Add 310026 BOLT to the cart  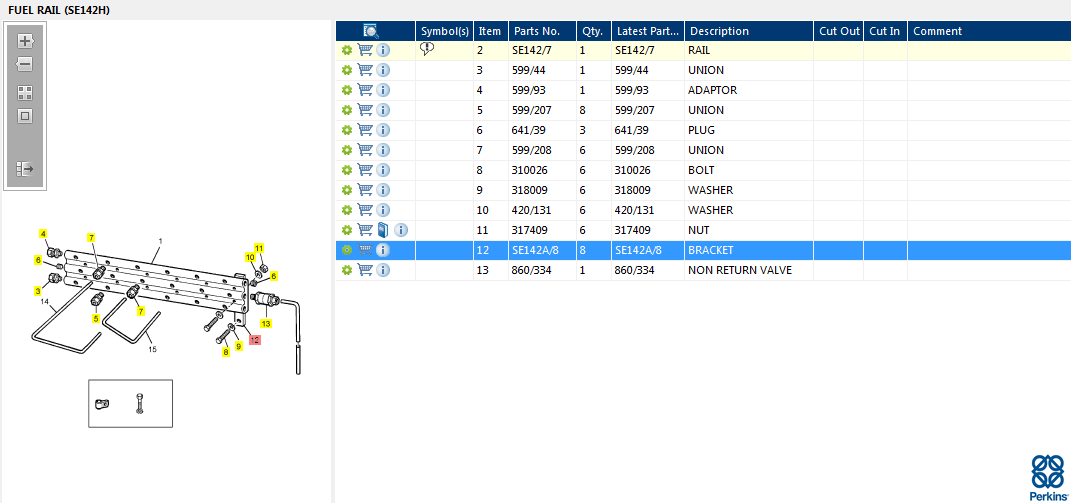click(x=365, y=169)
